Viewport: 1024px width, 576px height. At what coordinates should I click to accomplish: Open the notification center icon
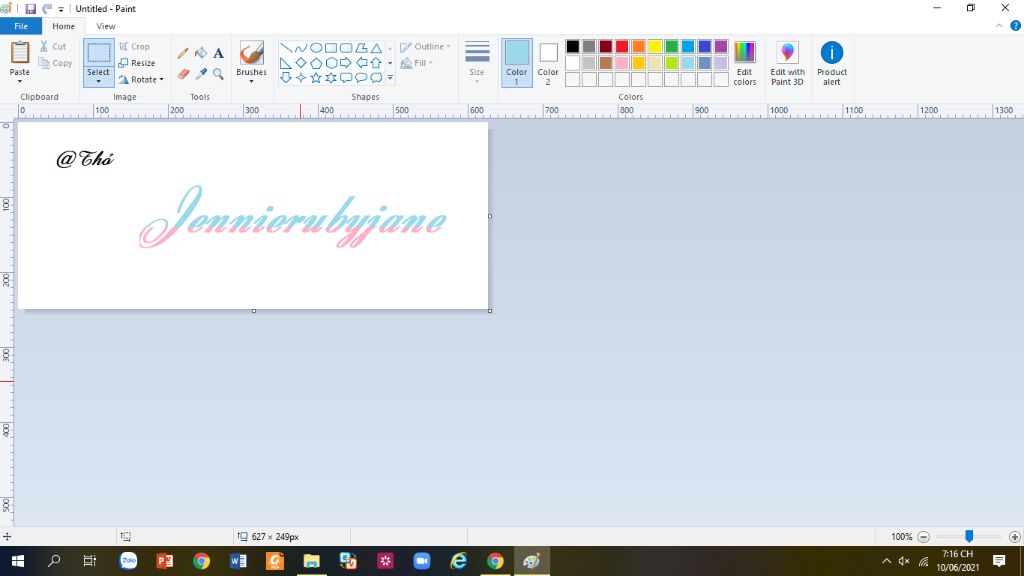(x=999, y=561)
